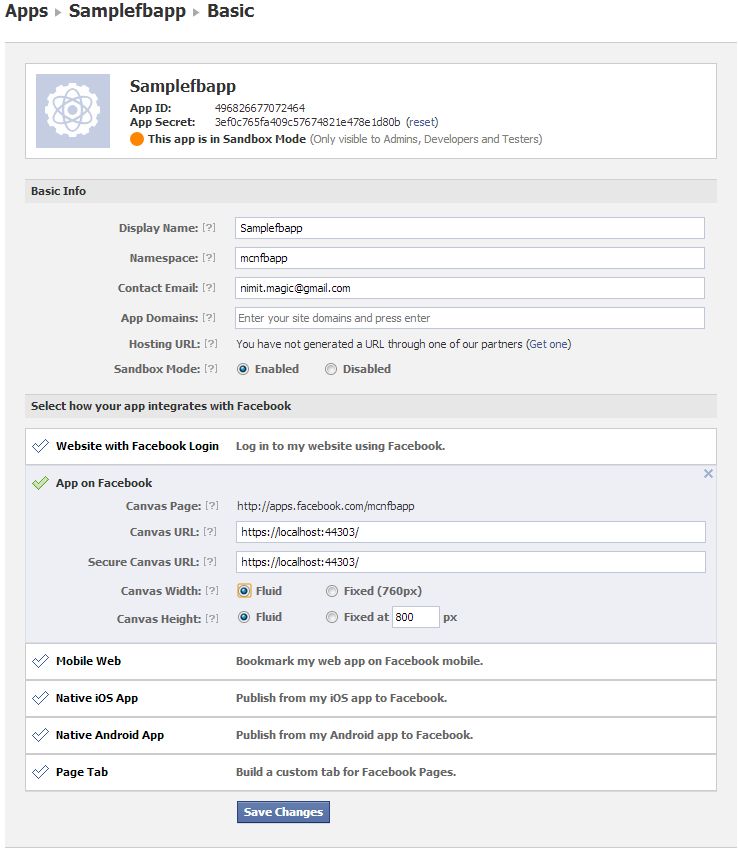Set Sandbox Mode to Disabled

[331, 369]
